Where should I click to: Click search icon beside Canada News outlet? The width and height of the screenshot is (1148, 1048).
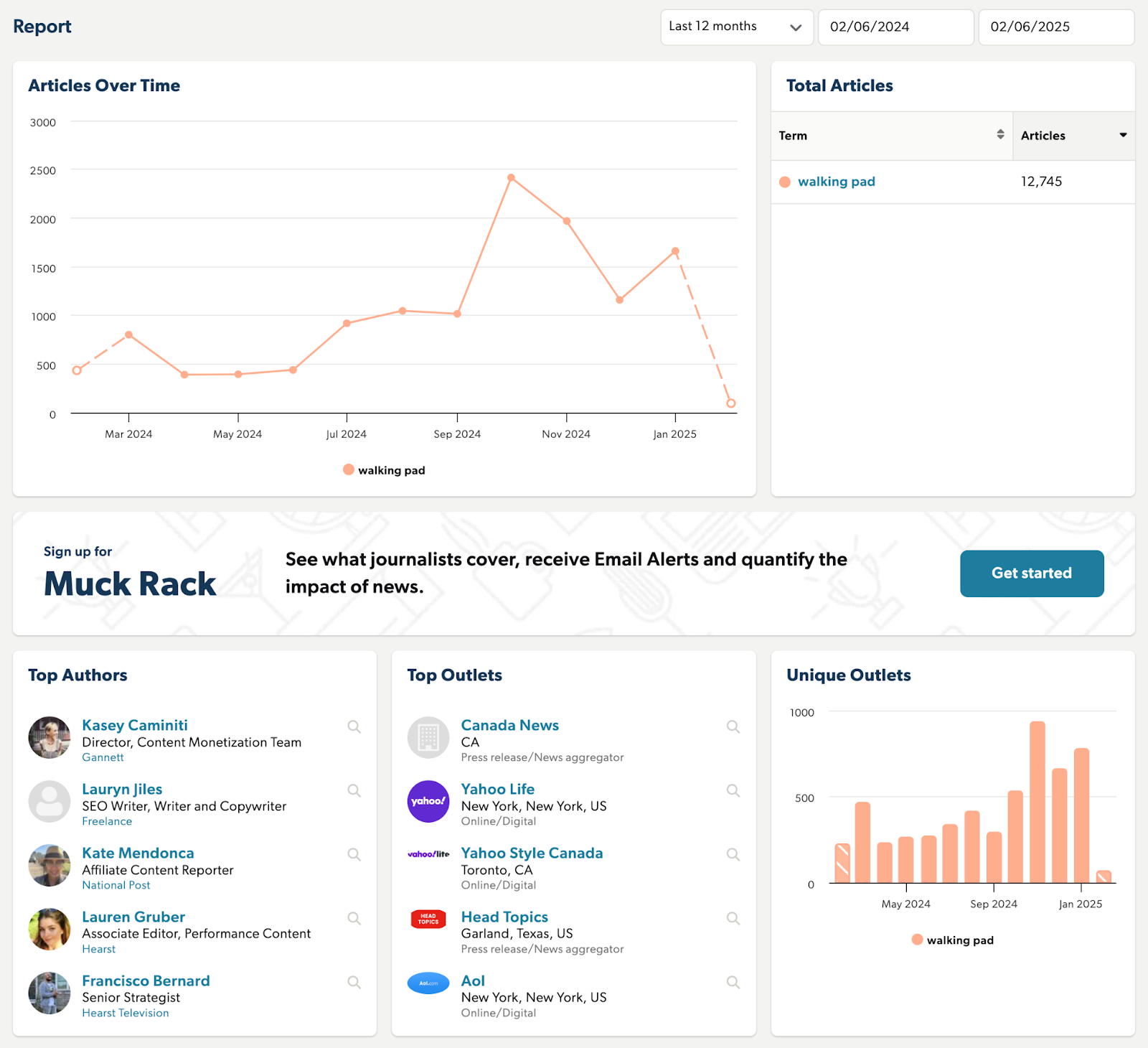point(733,726)
